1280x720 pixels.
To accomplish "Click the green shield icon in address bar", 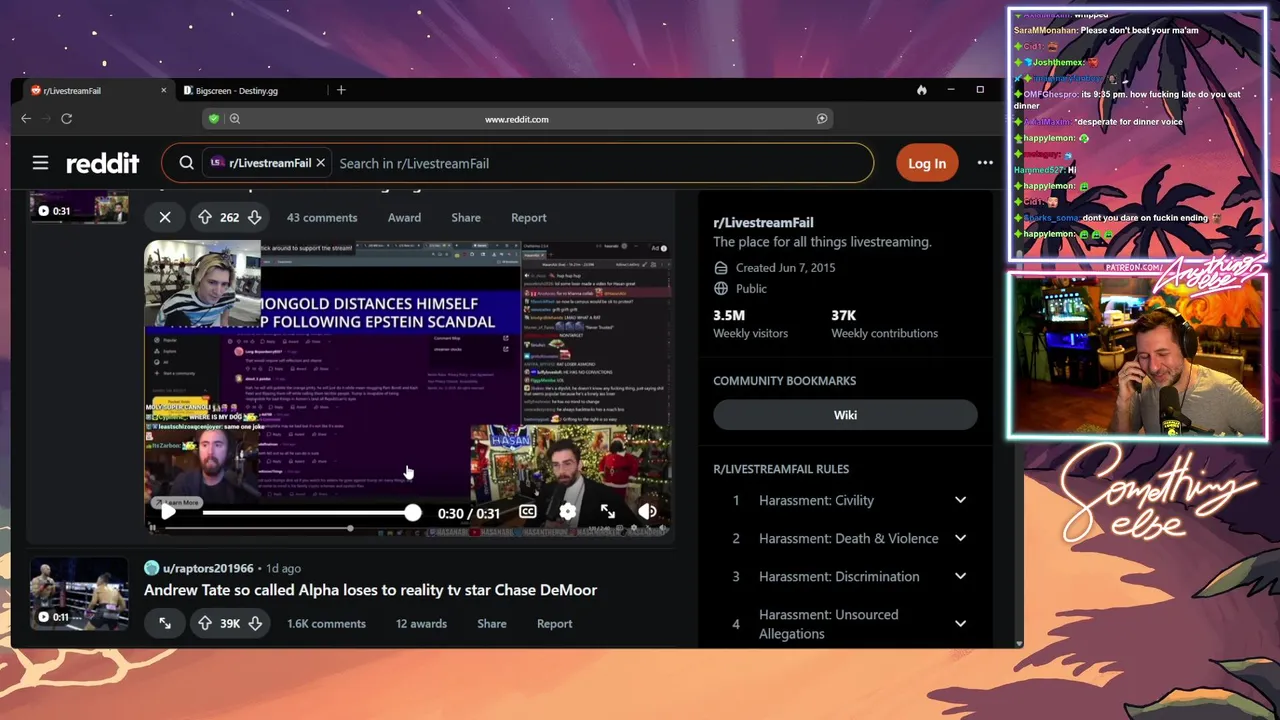I will 213,118.
